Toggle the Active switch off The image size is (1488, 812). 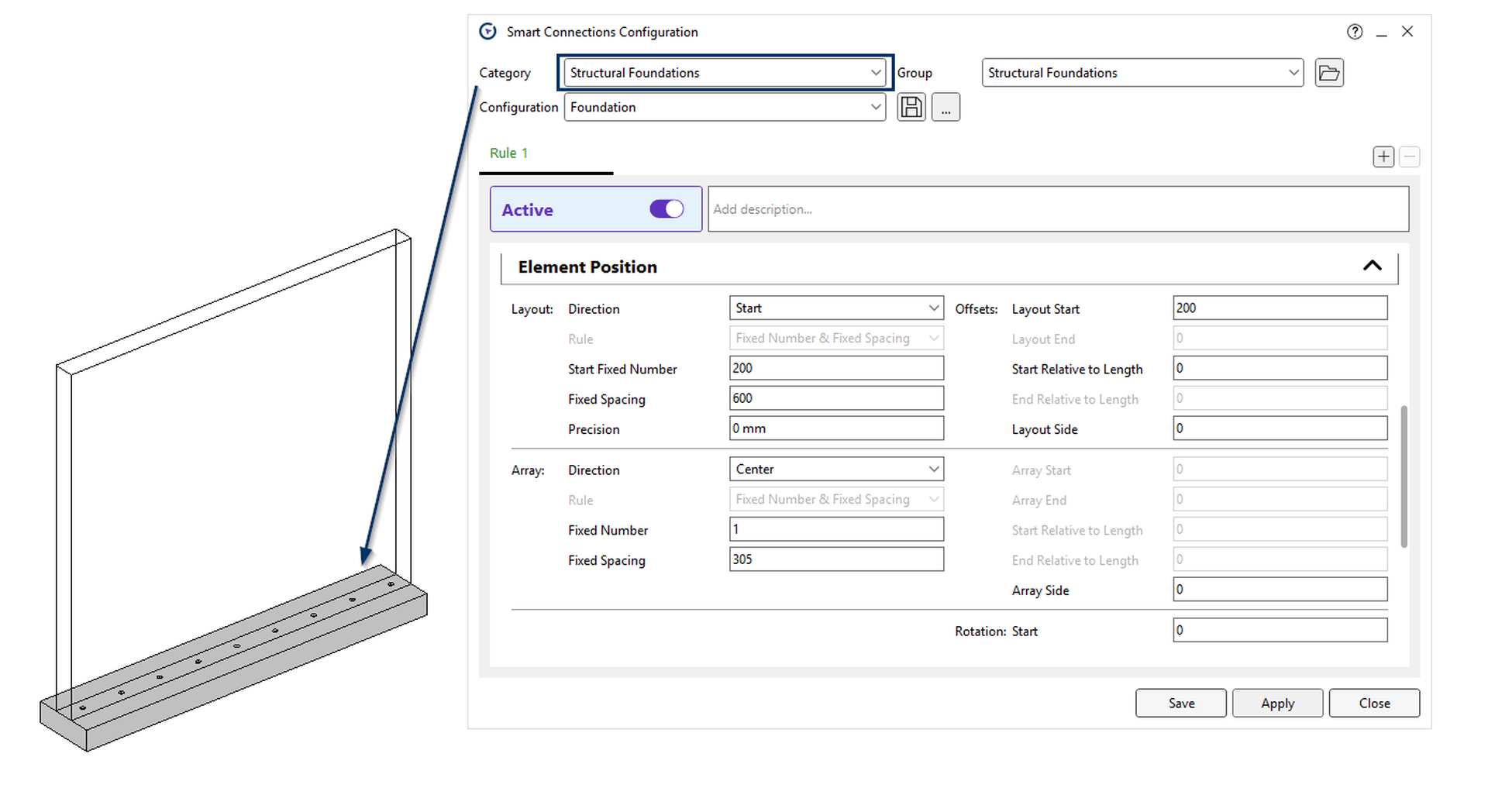coord(666,209)
